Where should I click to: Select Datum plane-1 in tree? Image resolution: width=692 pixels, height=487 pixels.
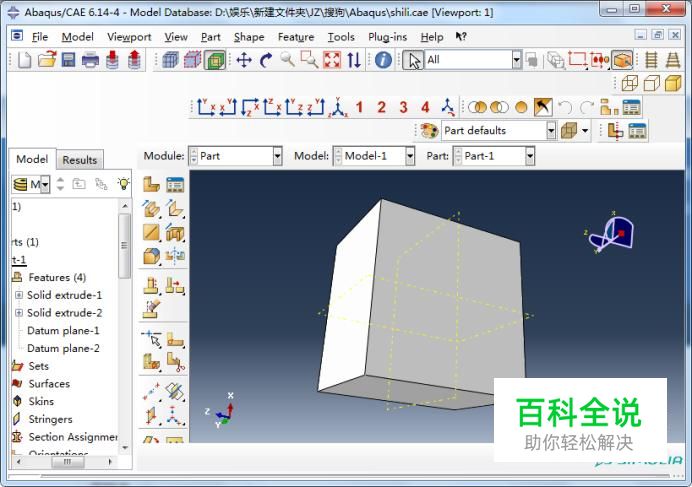[x=63, y=330]
